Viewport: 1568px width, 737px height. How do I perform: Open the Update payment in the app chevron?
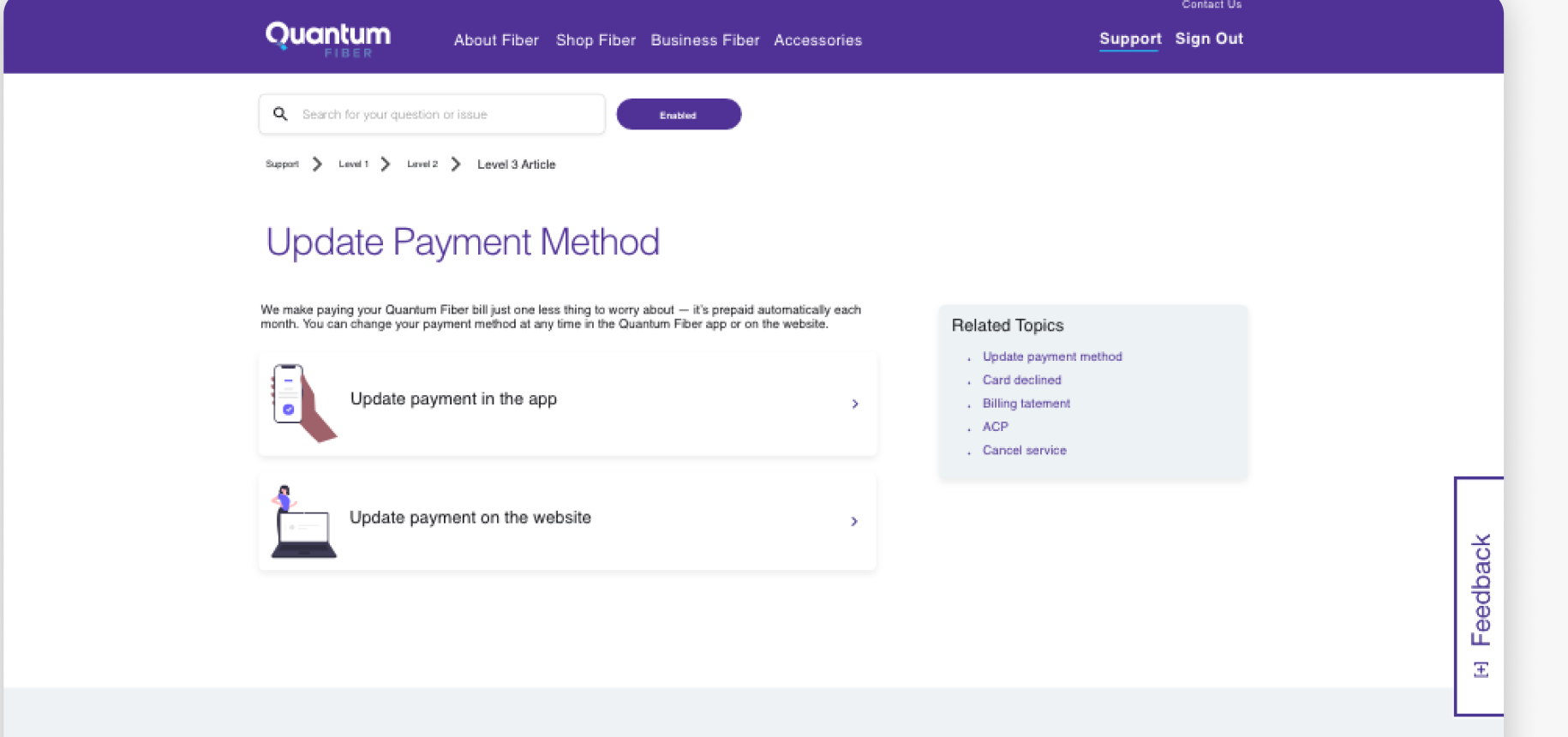tap(854, 404)
